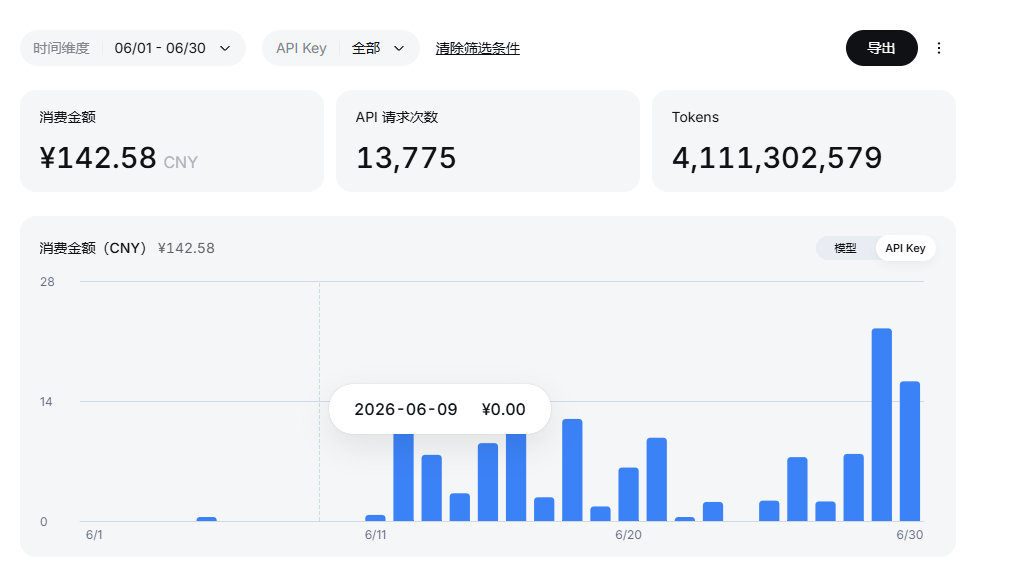
Task: Select the API 请求次数 13,775 card
Action: click(x=488, y=141)
